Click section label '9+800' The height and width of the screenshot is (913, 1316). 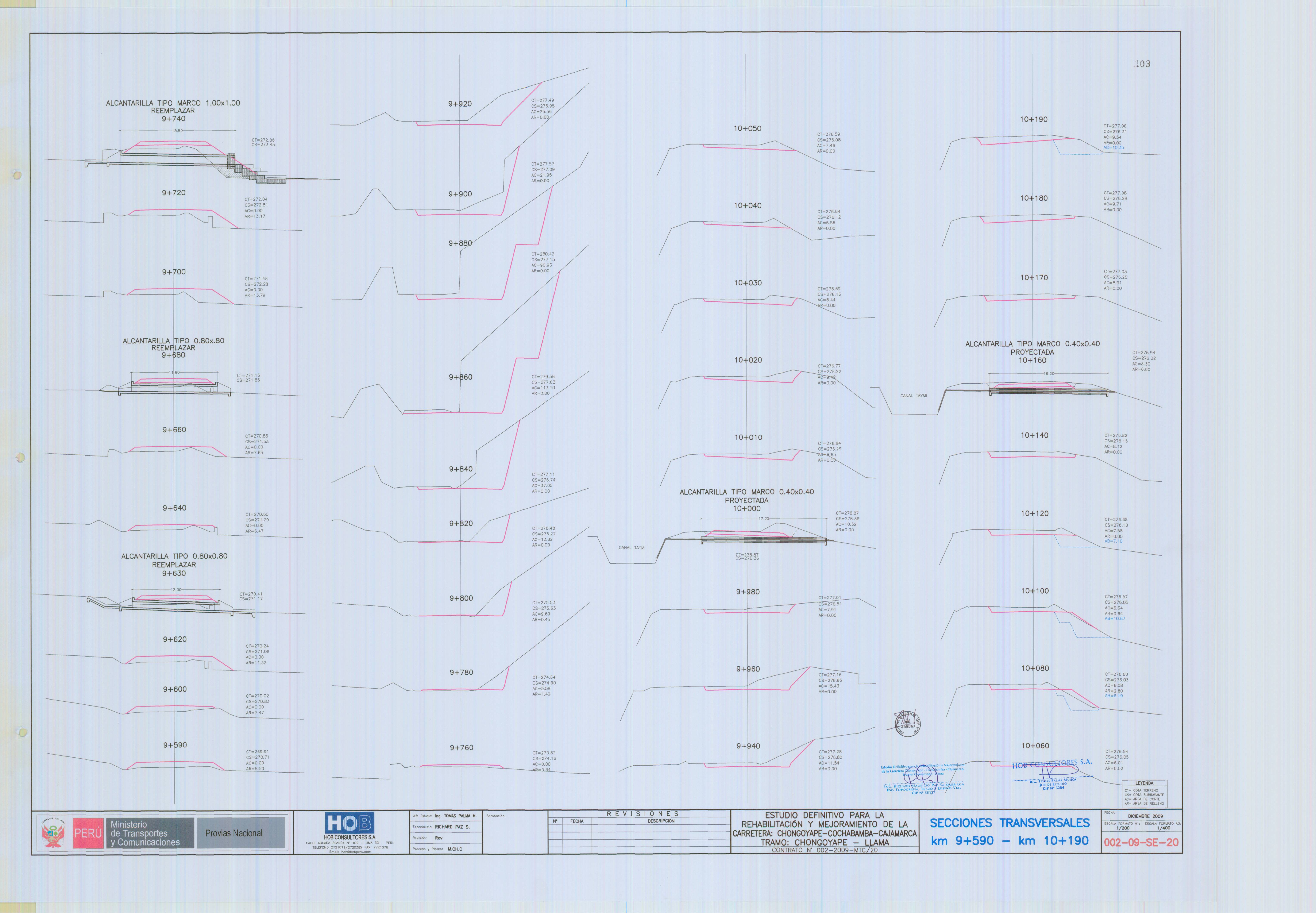(461, 598)
